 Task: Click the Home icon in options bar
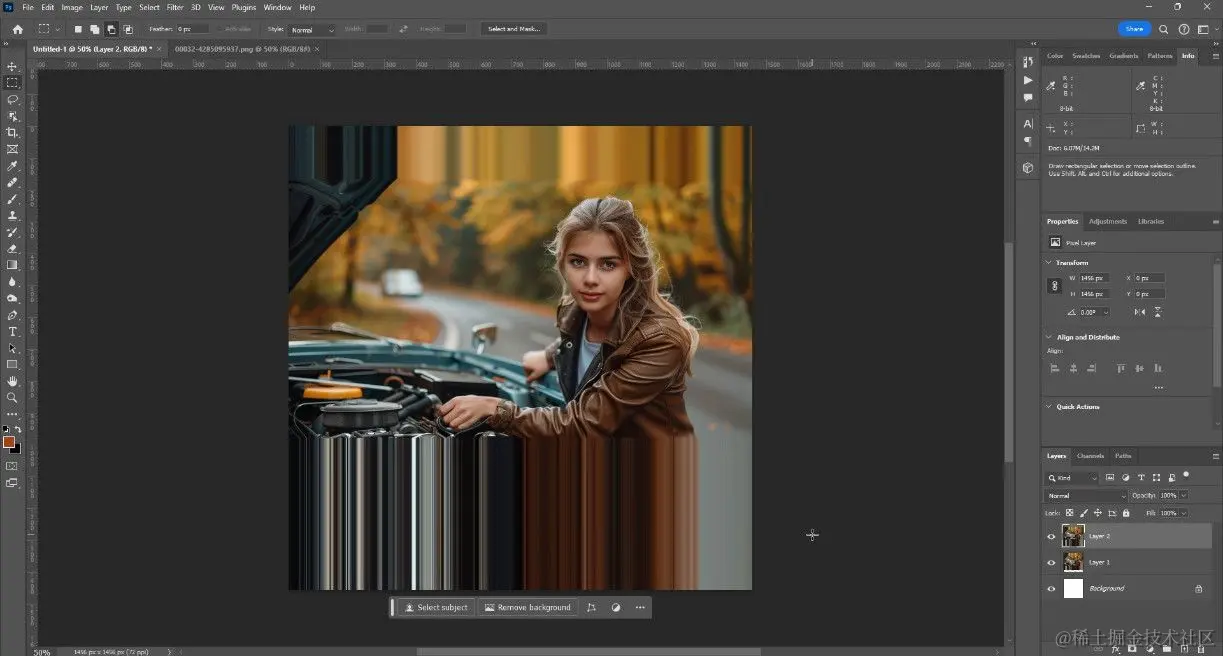click(17, 29)
